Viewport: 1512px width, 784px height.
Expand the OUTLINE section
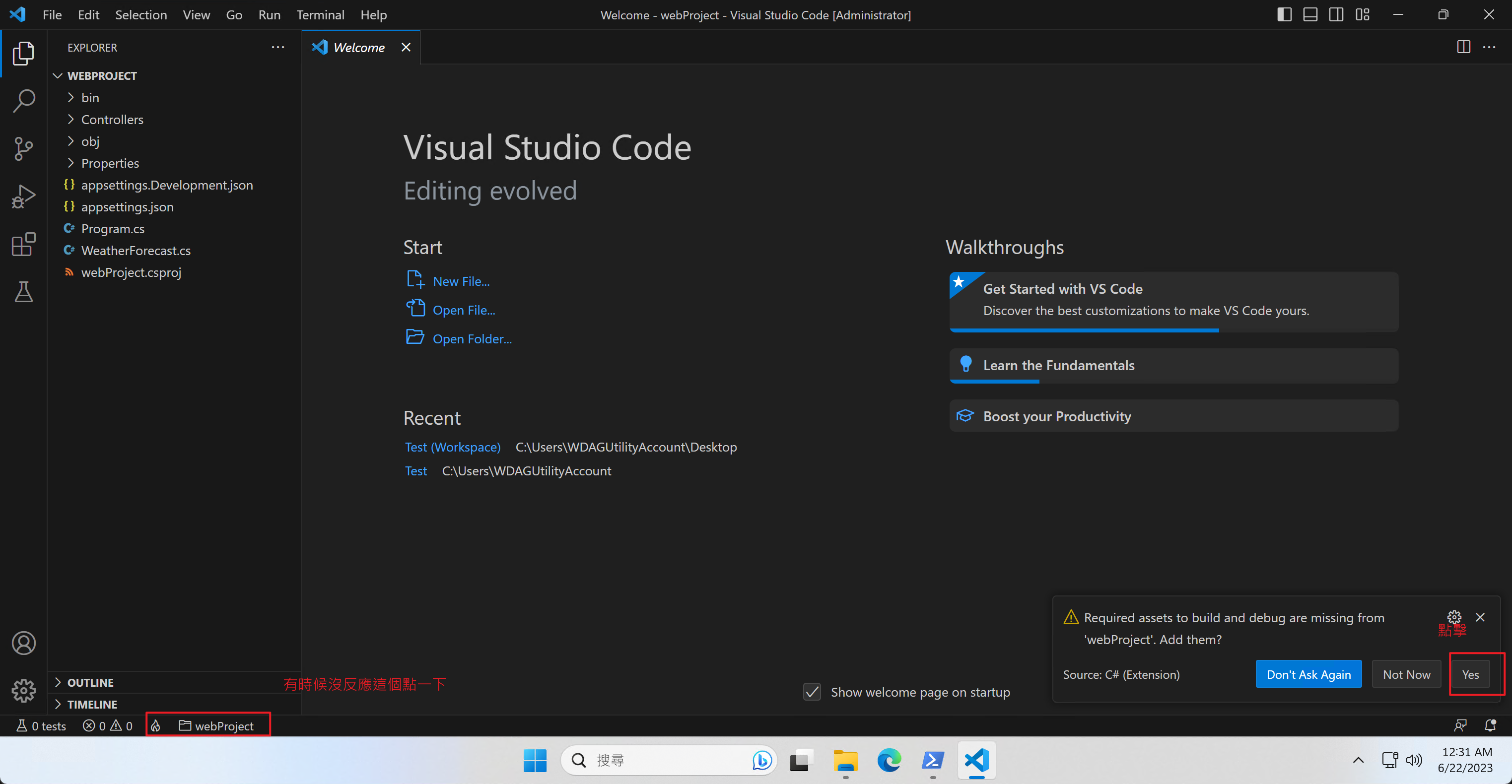[x=90, y=682]
